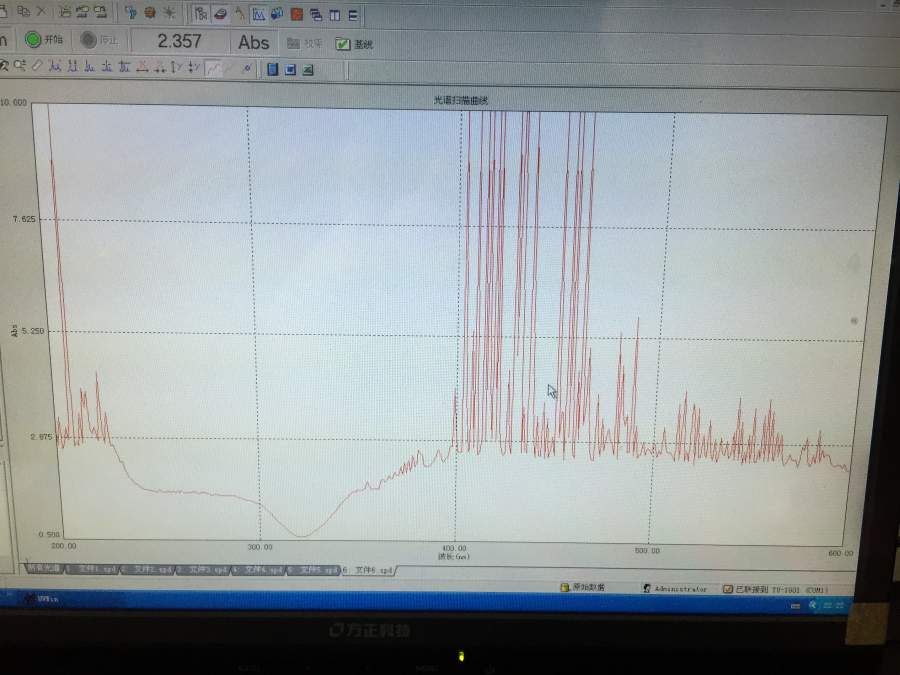
Task: Click the blue book report icon
Action: [273, 69]
